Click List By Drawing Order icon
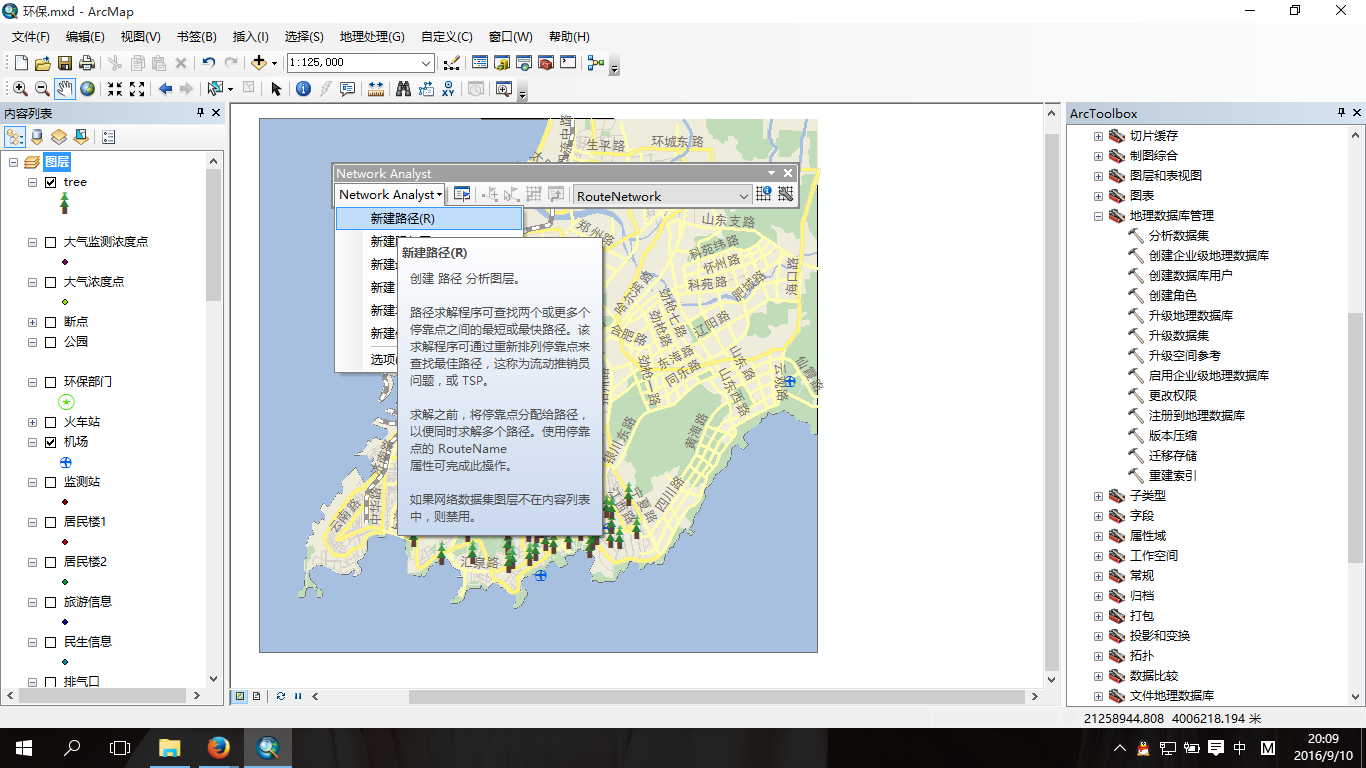Viewport: 1366px width, 768px height. click(15, 137)
